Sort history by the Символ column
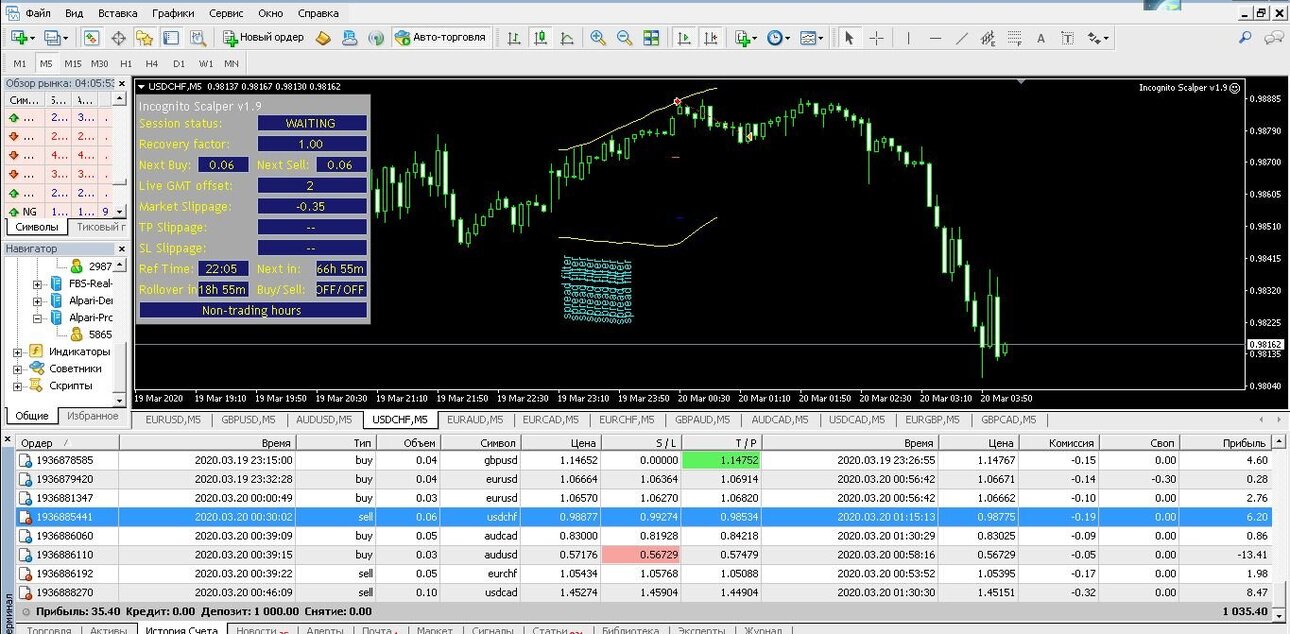Screen dimensions: 1290x634 click(x=481, y=442)
